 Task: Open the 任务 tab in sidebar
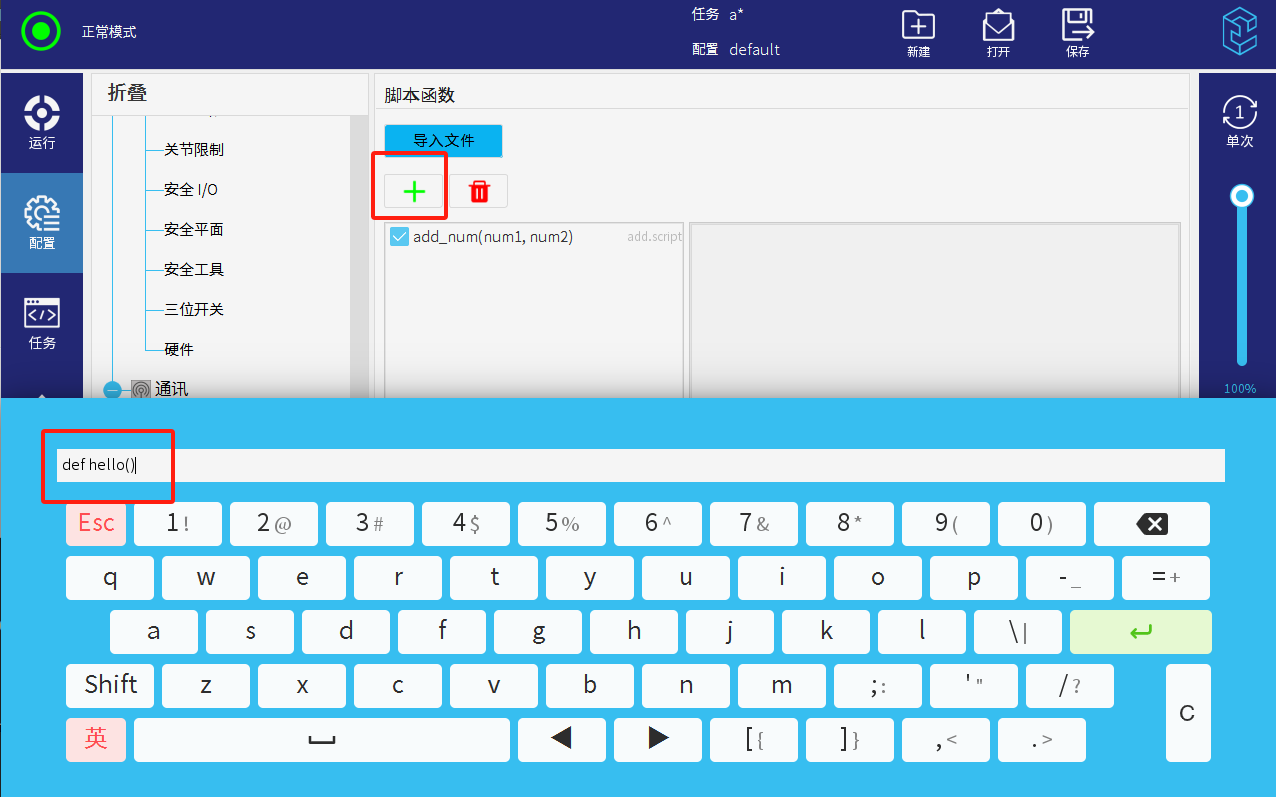pos(42,322)
